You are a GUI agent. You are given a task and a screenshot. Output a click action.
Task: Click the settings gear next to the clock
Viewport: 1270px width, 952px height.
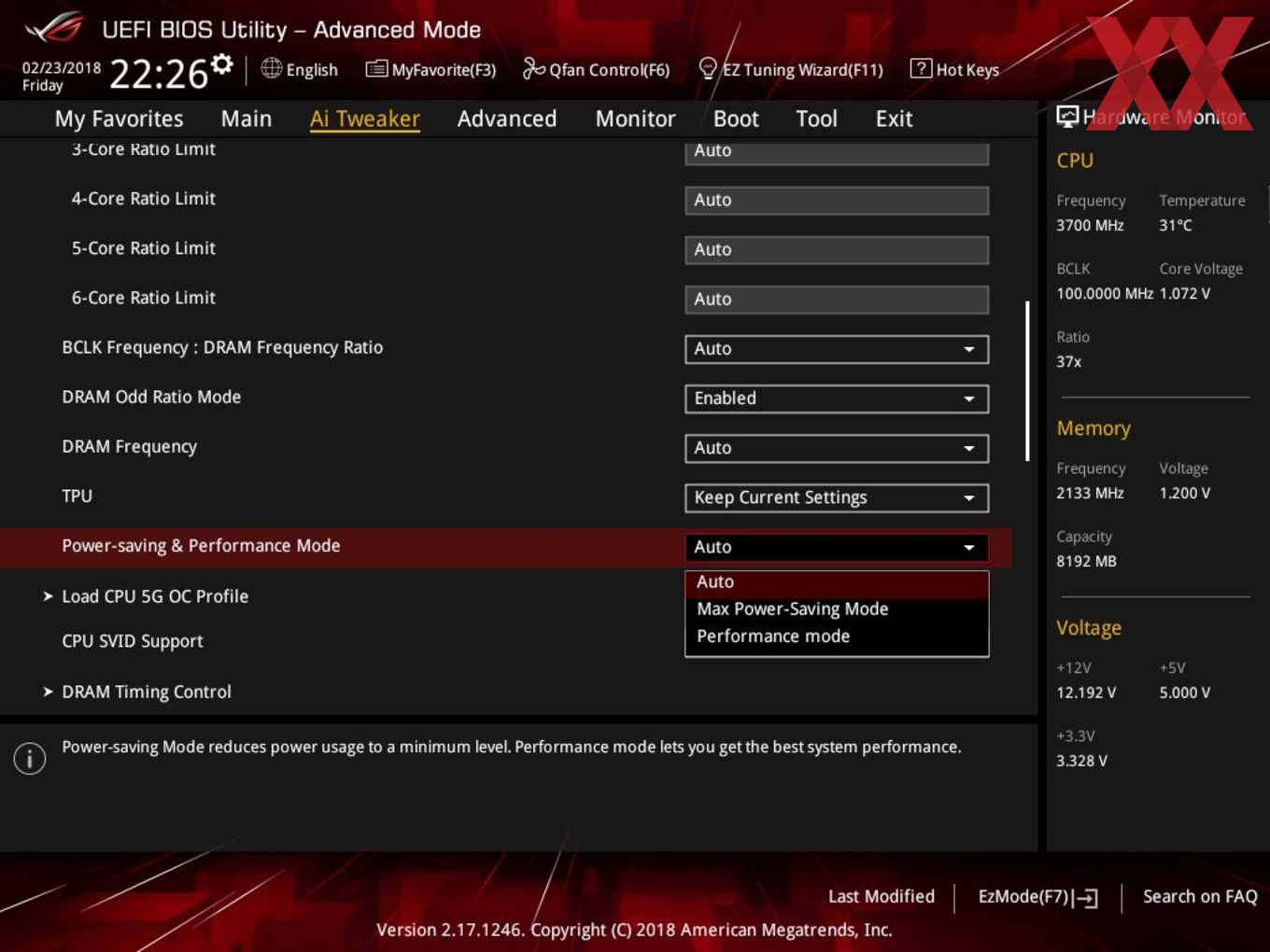pyautogui.click(x=221, y=64)
